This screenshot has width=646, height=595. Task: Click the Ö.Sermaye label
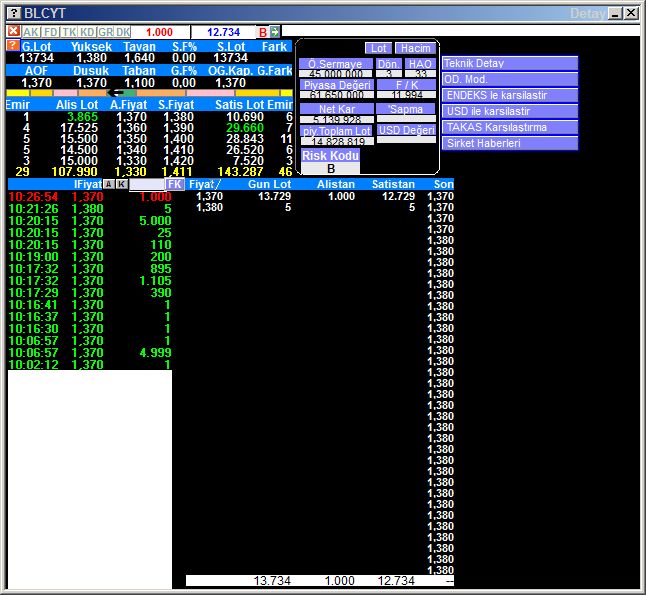[x=336, y=64]
